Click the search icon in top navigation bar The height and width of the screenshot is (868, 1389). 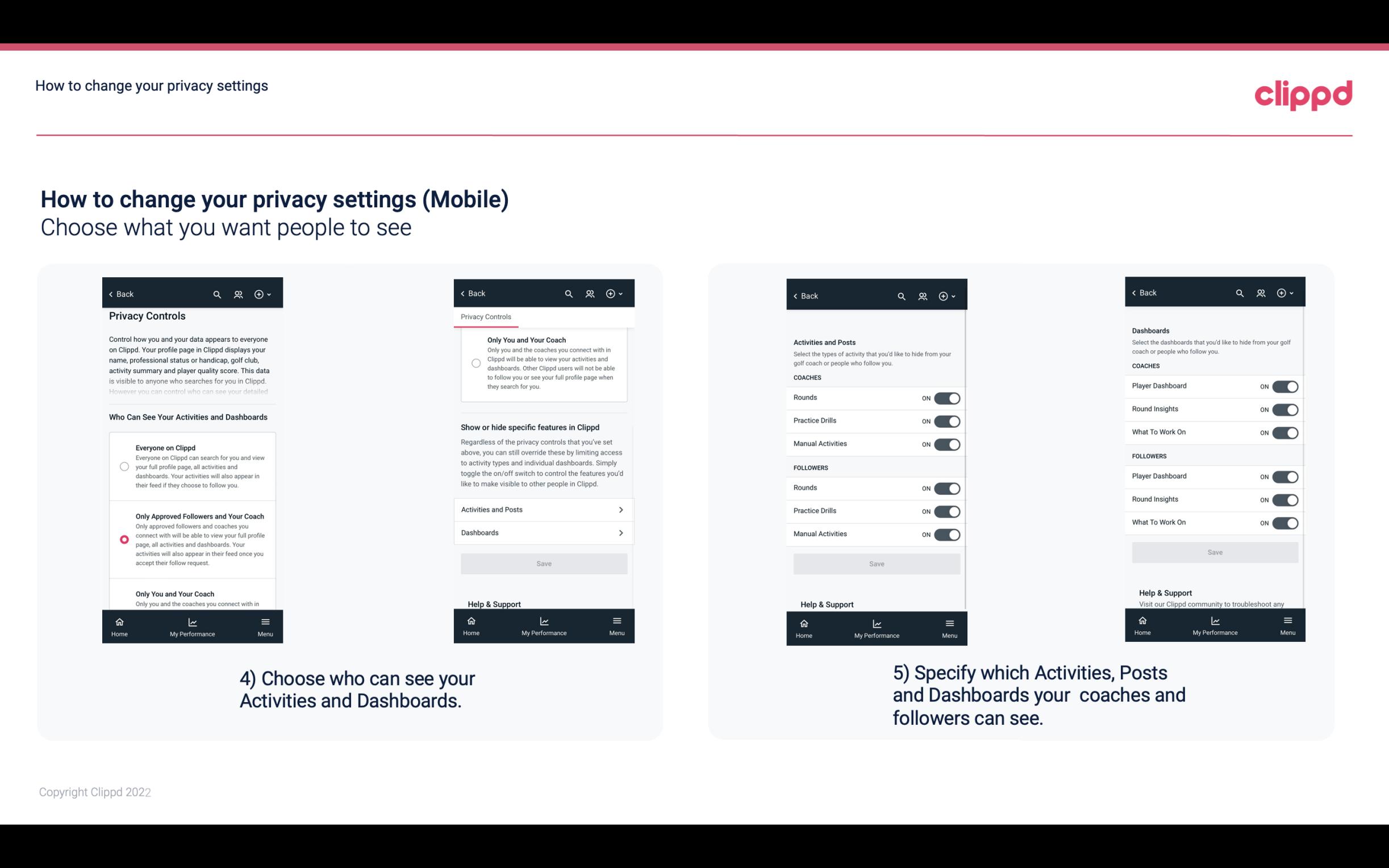click(x=217, y=294)
